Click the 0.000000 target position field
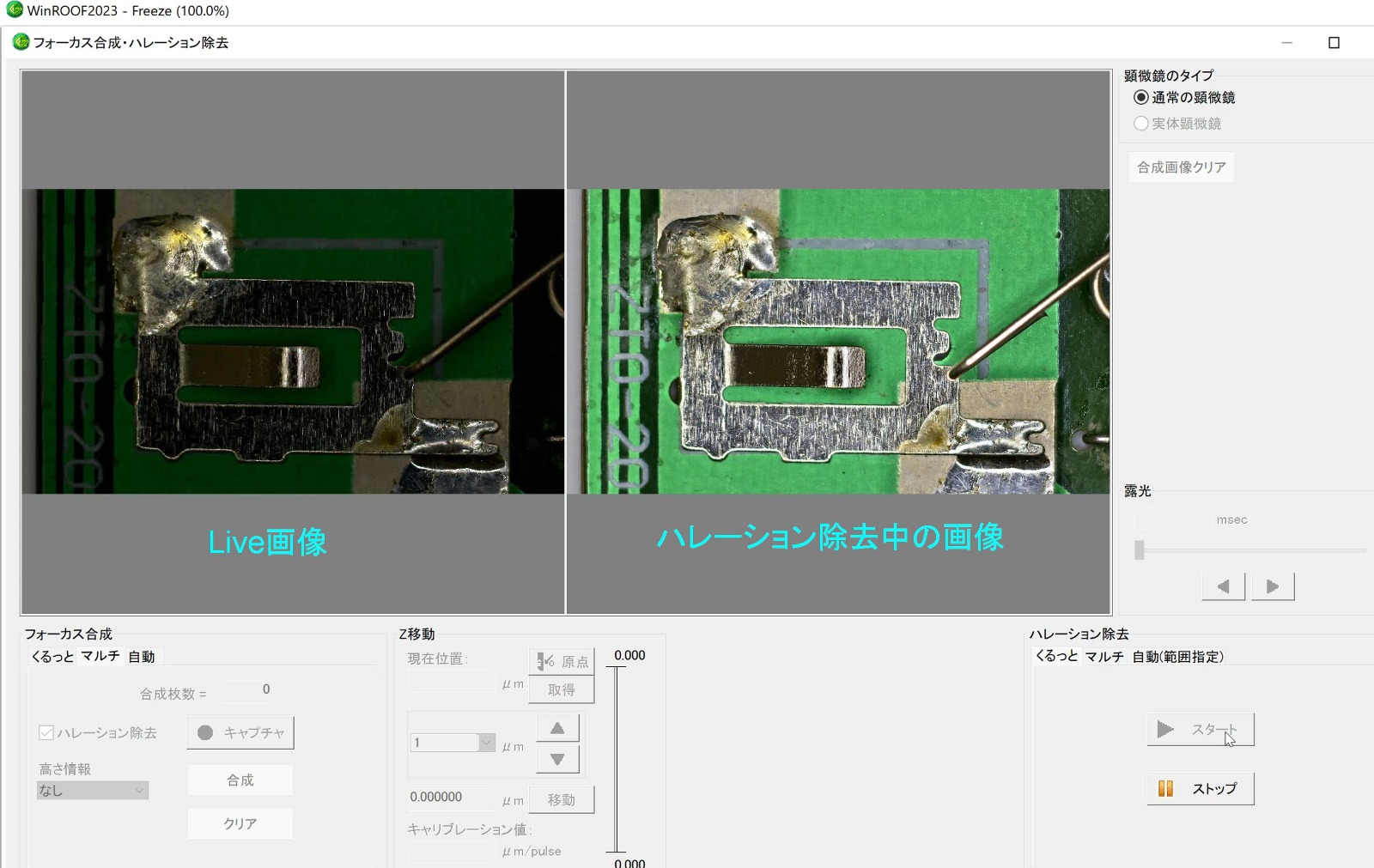The height and width of the screenshot is (868, 1374). click(452, 798)
